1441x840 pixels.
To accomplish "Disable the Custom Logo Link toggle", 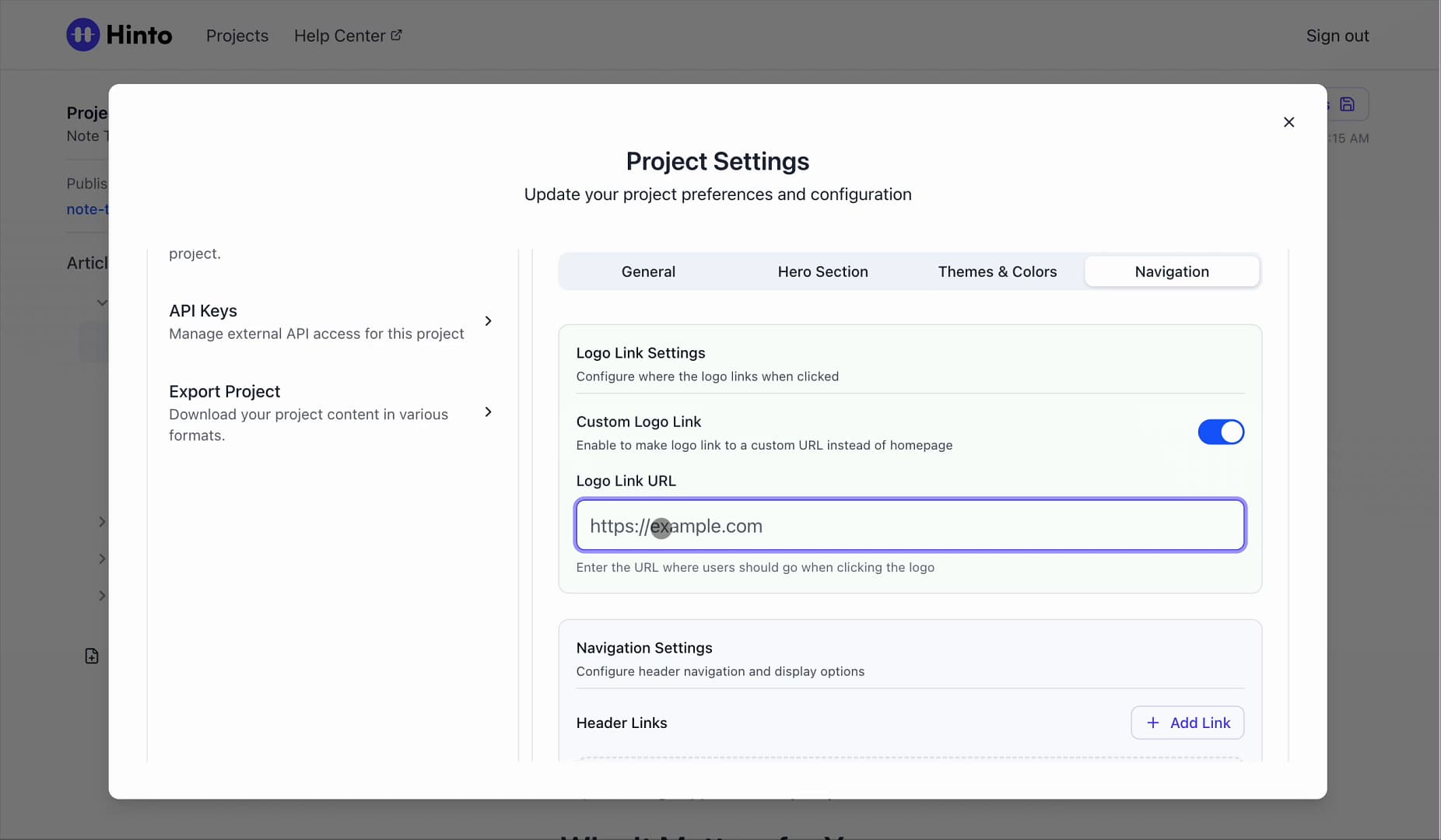I will 1221,432.
